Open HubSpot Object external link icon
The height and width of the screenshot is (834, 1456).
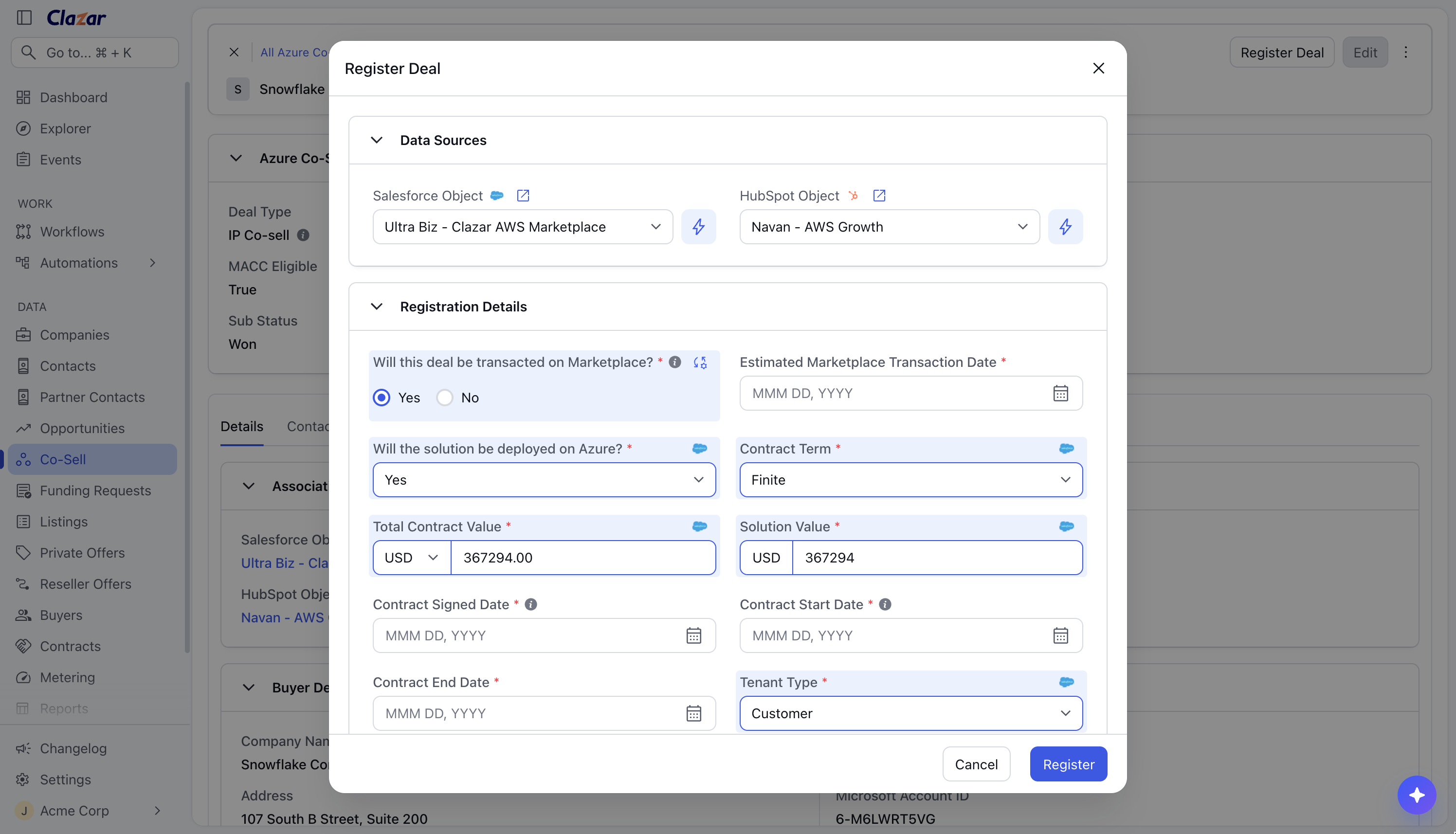[879, 196]
